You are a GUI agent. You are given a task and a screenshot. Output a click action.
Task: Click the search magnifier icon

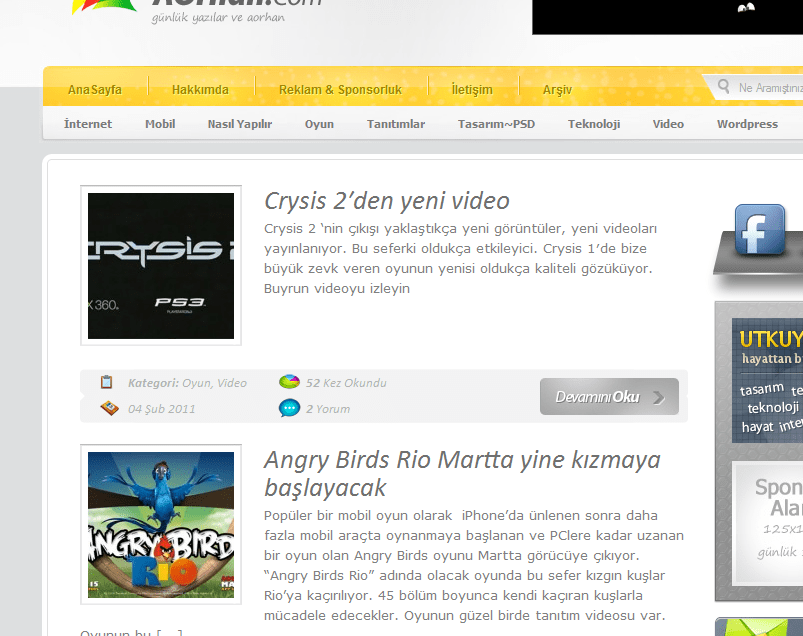click(723, 86)
